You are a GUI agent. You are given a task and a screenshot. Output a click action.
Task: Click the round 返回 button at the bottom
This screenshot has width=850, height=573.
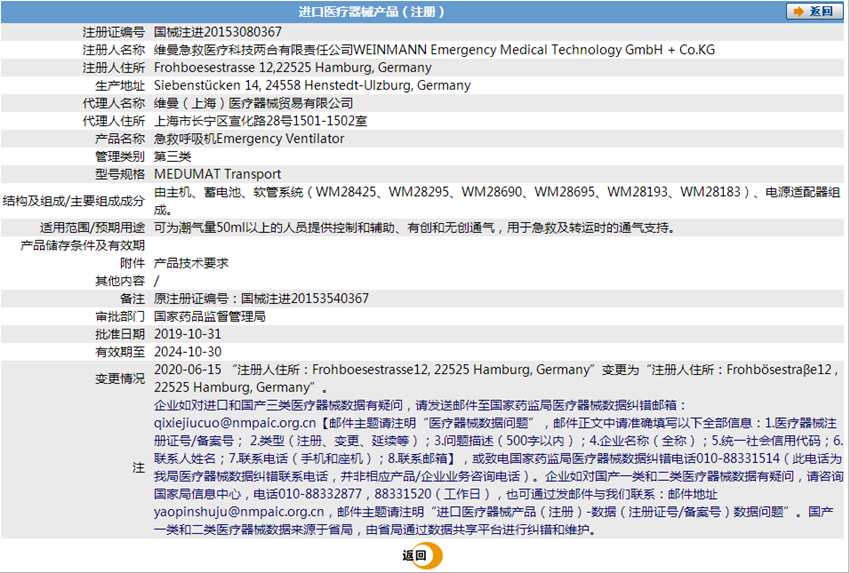422,556
